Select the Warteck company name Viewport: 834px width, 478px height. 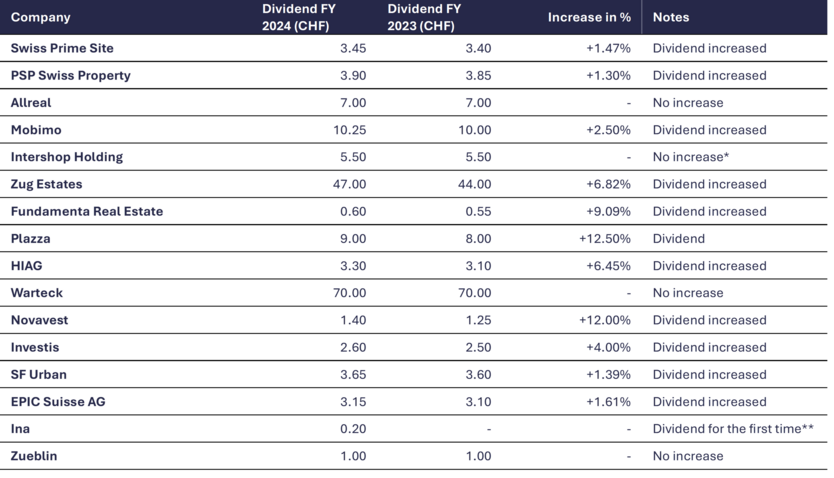(x=37, y=292)
